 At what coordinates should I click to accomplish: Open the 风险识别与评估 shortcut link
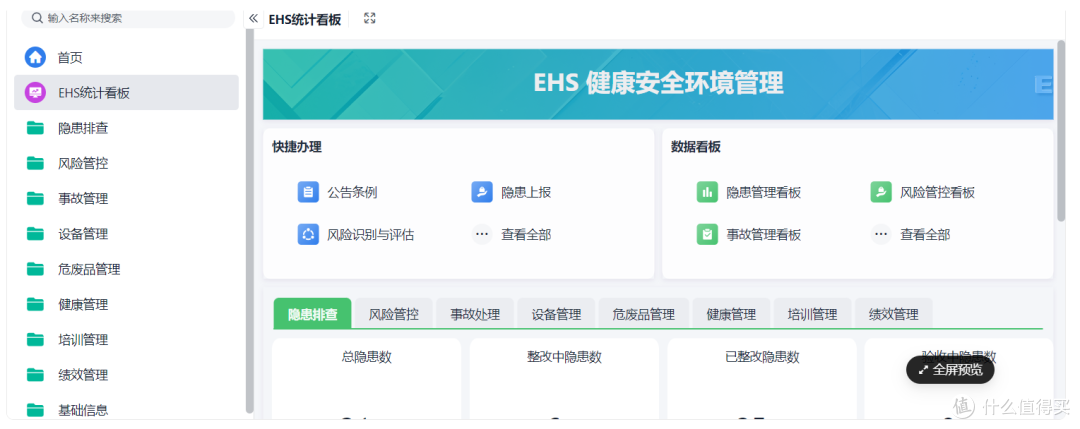371,235
